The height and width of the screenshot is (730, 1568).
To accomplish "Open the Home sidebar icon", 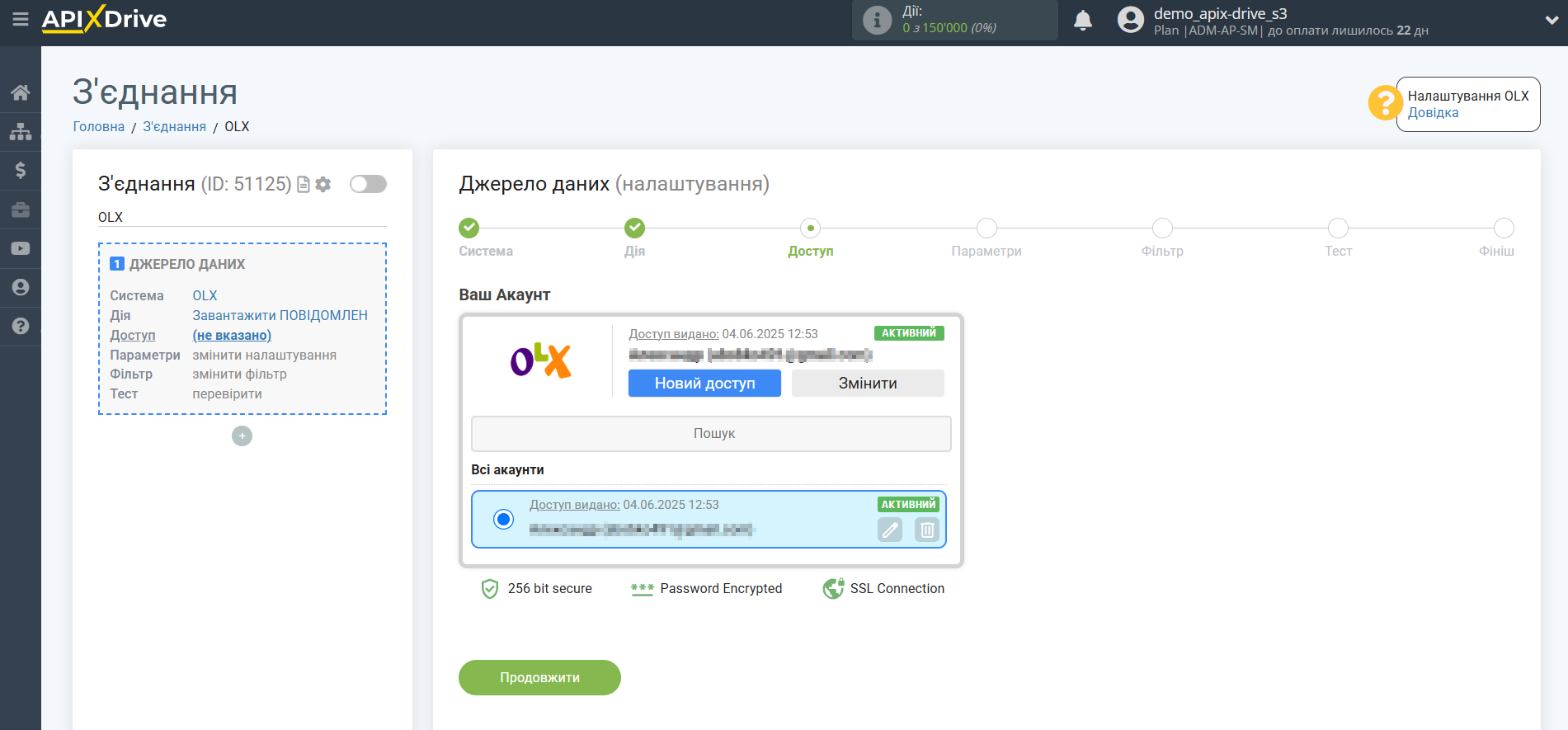I will [x=21, y=92].
